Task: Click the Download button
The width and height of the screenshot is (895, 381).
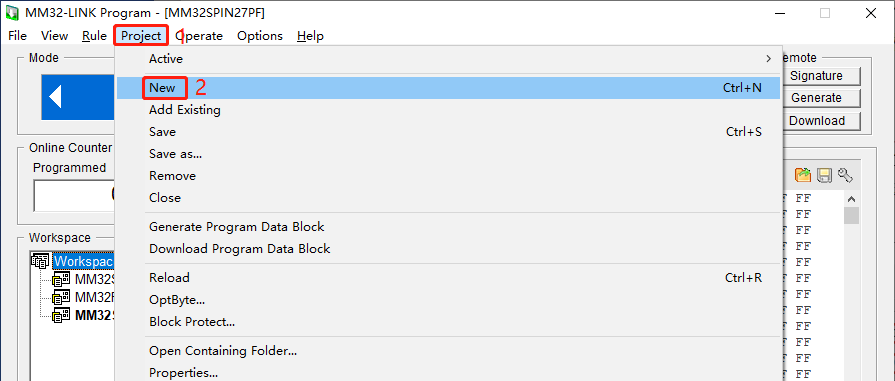Action: click(x=816, y=121)
